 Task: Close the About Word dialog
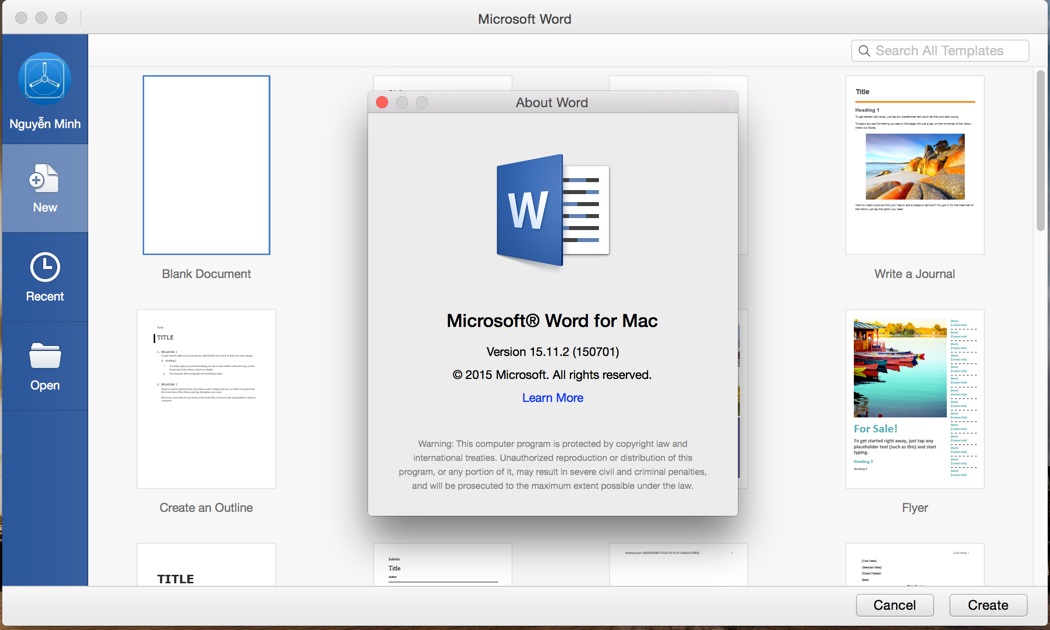click(382, 102)
